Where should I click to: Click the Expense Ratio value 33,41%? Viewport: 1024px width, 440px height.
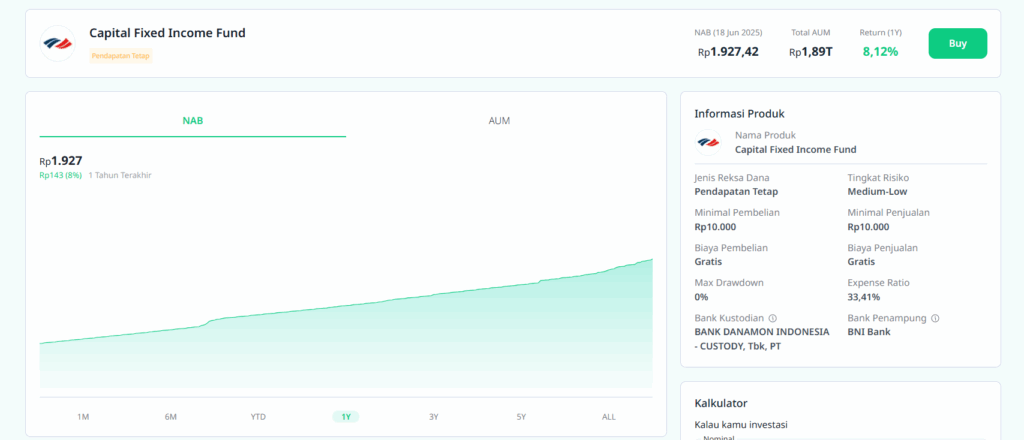[x=863, y=297]
